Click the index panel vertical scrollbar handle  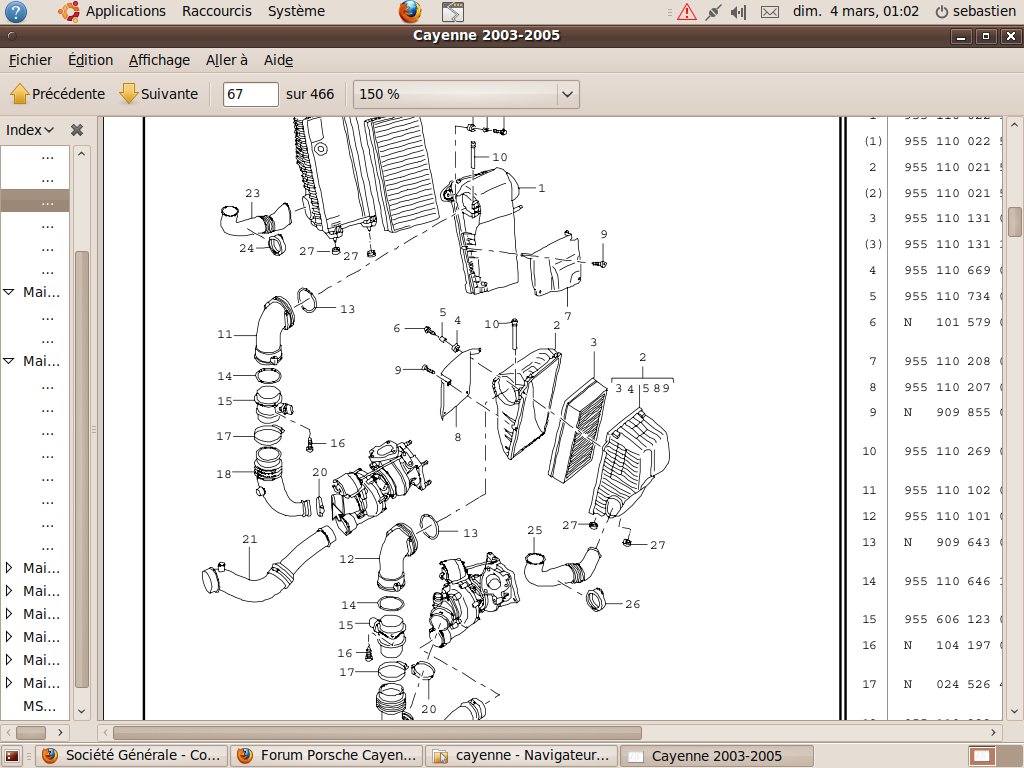[x=81, y=469]
